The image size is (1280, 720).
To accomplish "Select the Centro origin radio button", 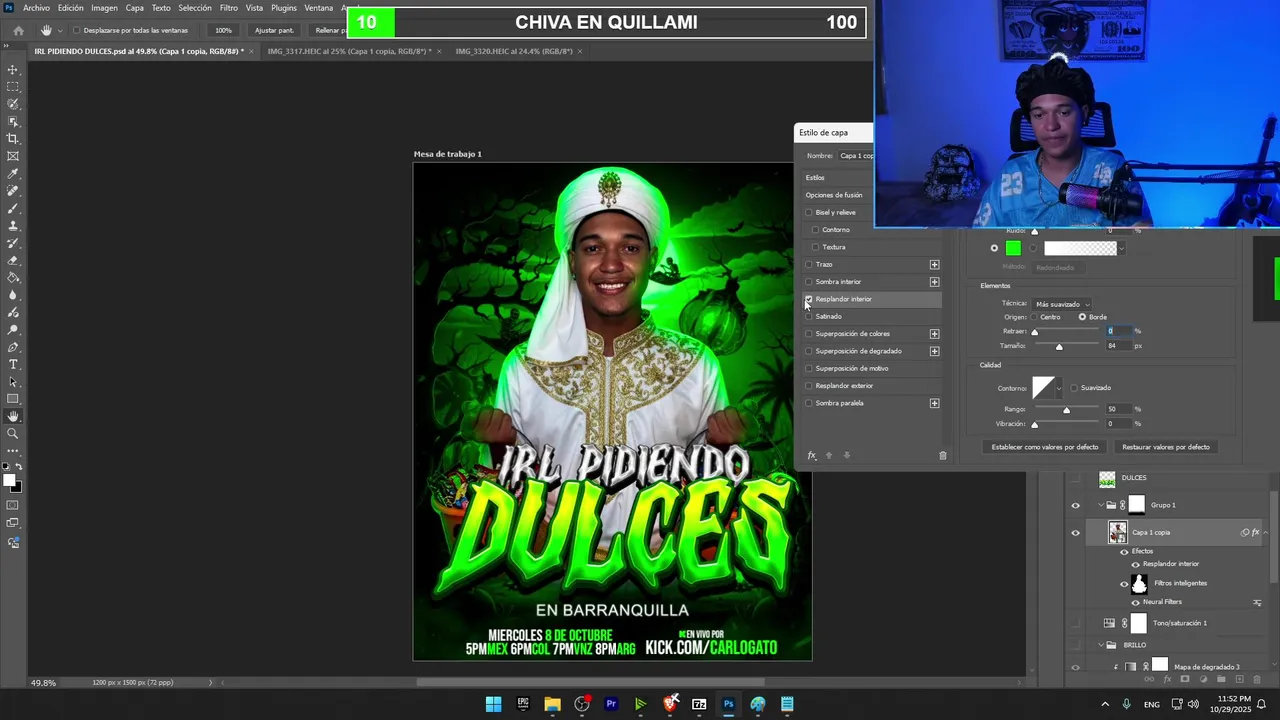I will (x=1034, y=317).
